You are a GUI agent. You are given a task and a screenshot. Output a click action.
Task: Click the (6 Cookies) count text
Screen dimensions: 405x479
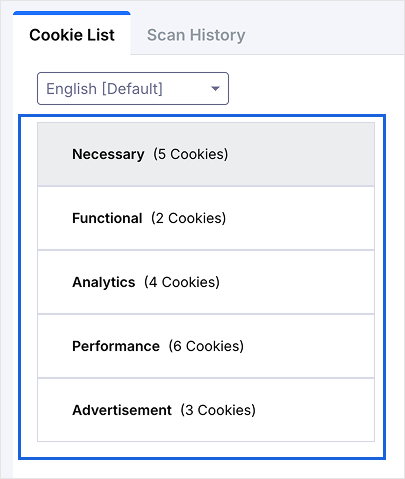(x=206, y=346)
